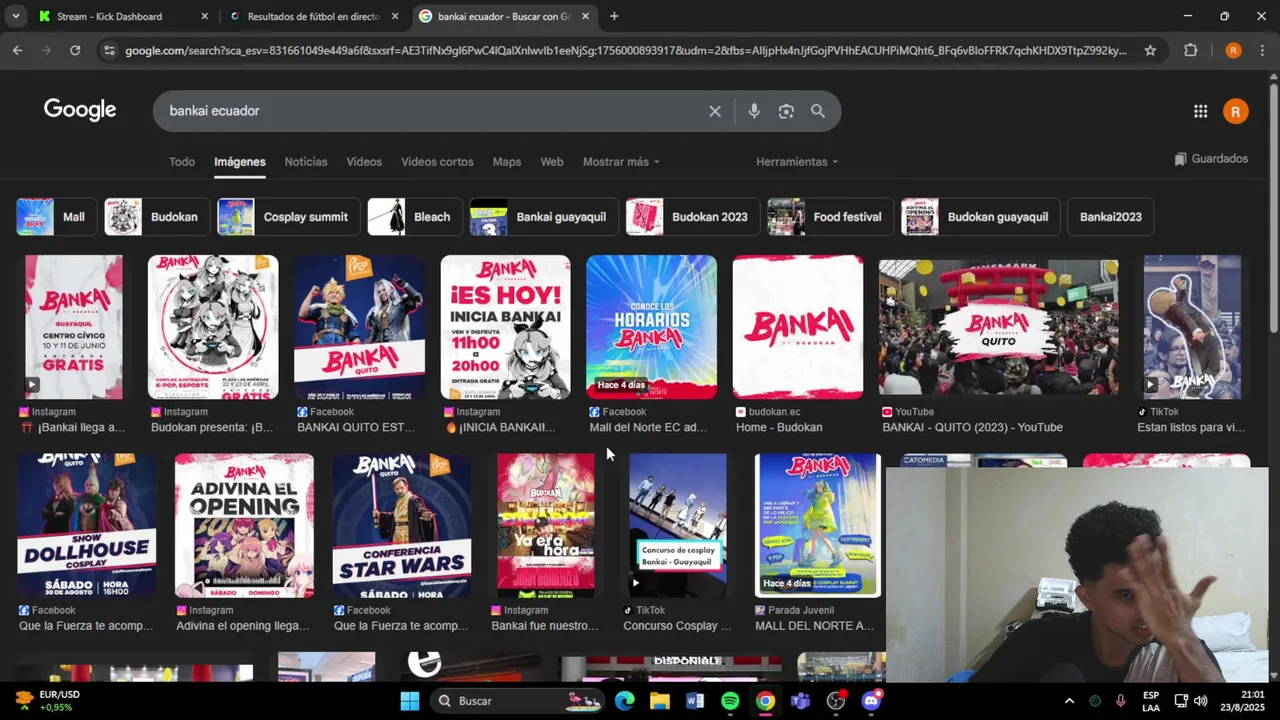This screenshot has width=1280, height=720.
Task: Switch to the Maps tab
Action: pos(507,162)
